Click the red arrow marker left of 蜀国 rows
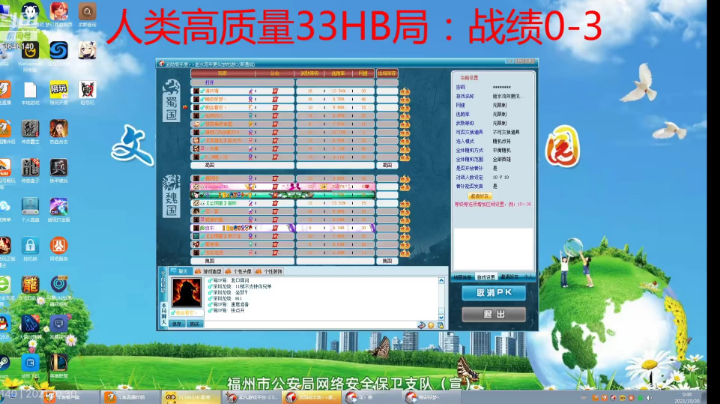 tap(186, 107)
